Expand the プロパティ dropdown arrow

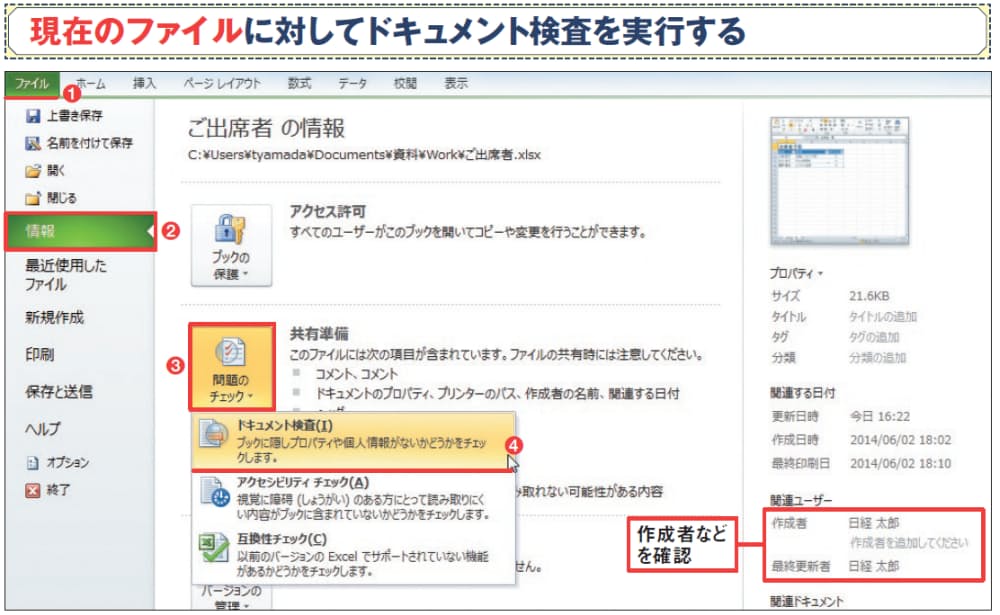[x=796, y=272]
